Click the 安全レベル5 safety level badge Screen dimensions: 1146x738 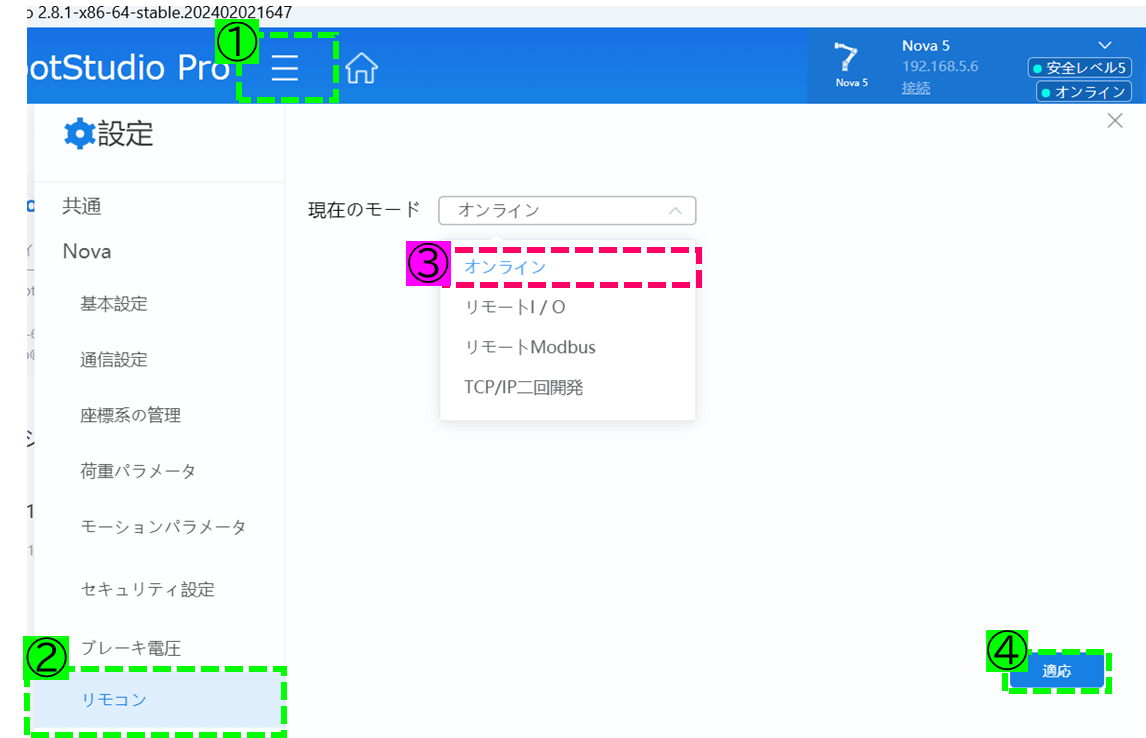1079,67
